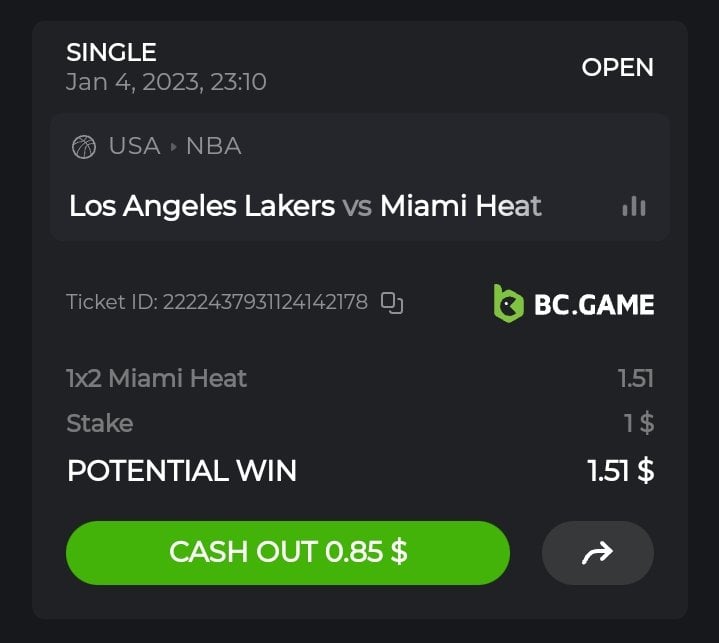
Task: Click the ticket ID number text
Action: pyautogui.click(x=265, y=302)
